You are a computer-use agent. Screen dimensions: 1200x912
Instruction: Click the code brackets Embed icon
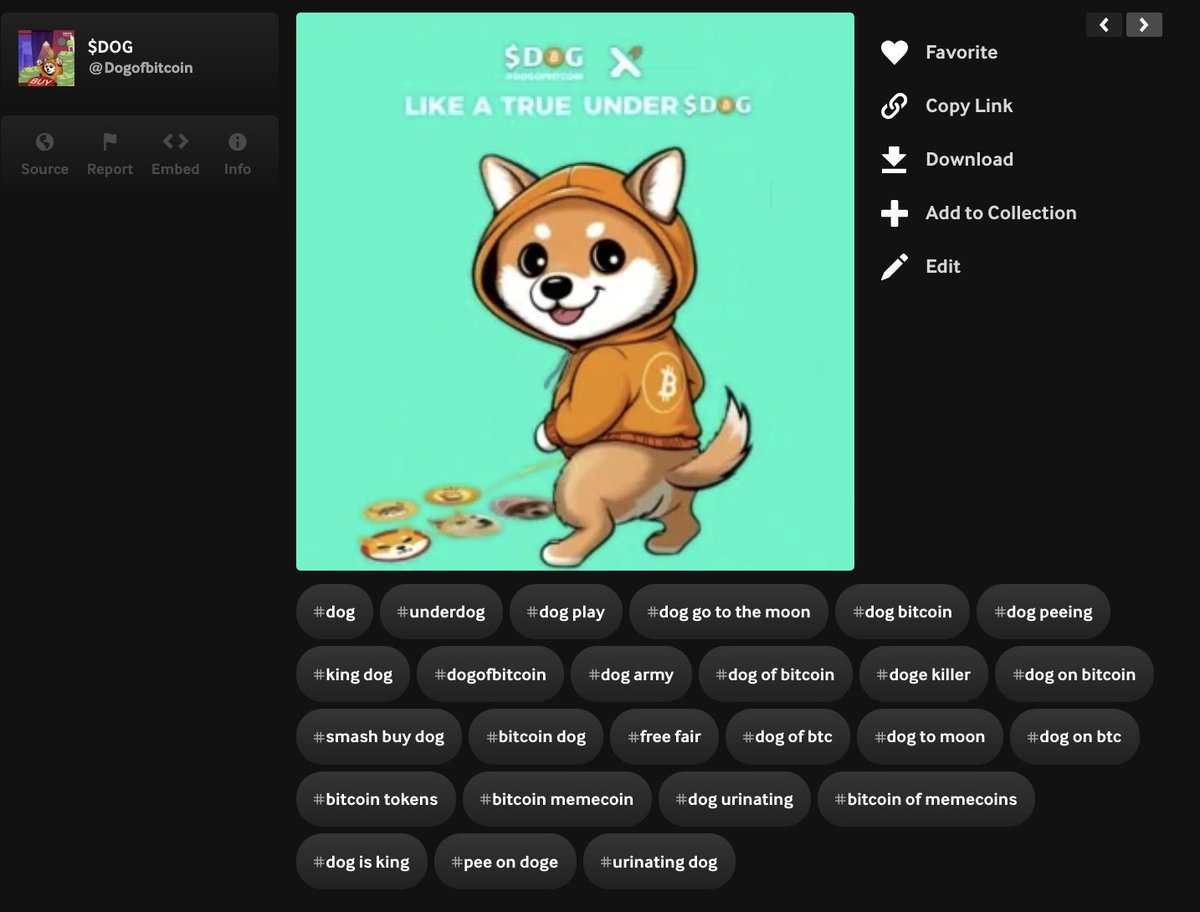pyautogui.click(x=175, y=142)
